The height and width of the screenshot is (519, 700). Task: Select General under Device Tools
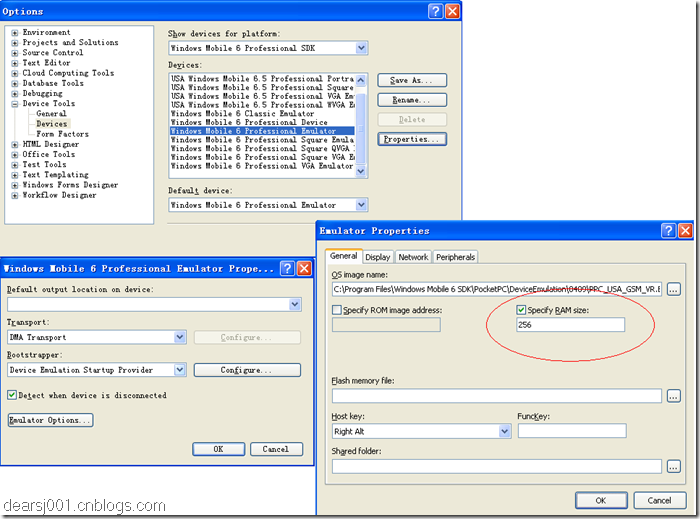51,113
